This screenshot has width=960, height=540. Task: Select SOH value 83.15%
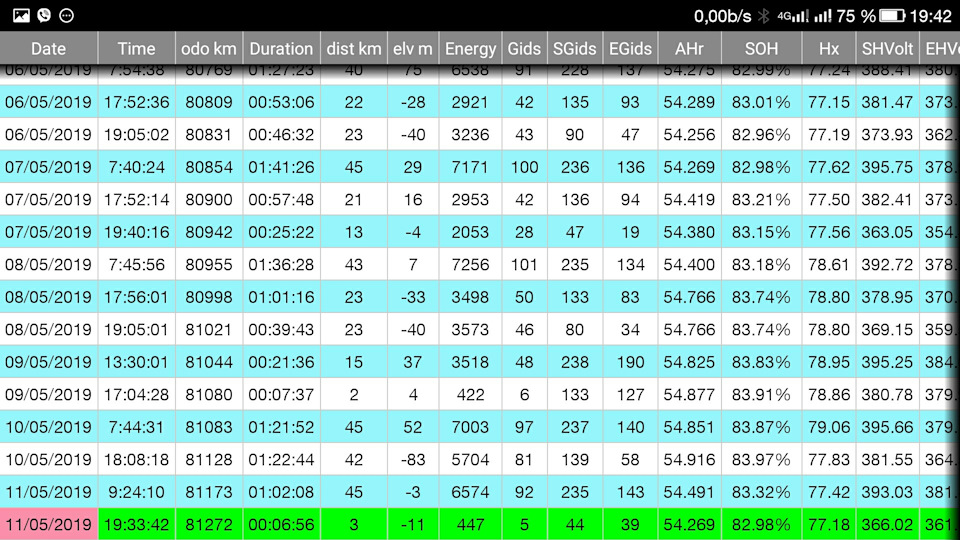pos(761,233)
